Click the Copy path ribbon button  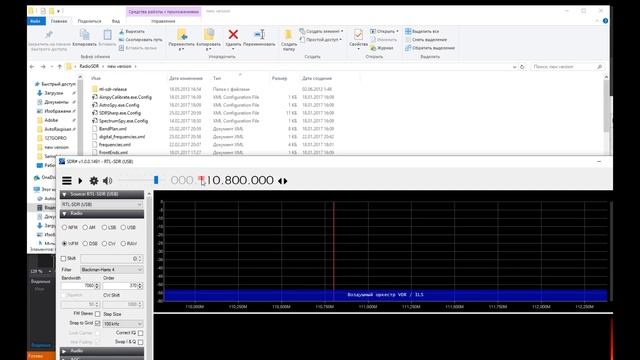[x=140, y=40]
